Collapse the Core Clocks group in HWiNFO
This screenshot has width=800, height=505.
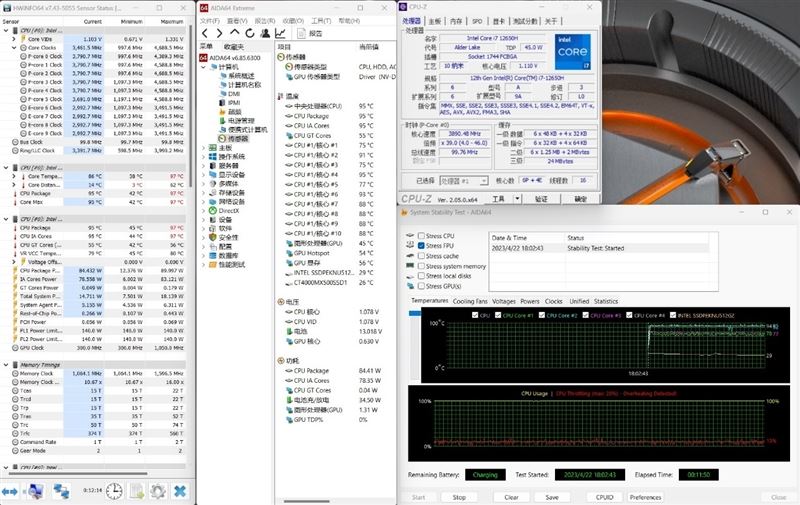point(14,47)
